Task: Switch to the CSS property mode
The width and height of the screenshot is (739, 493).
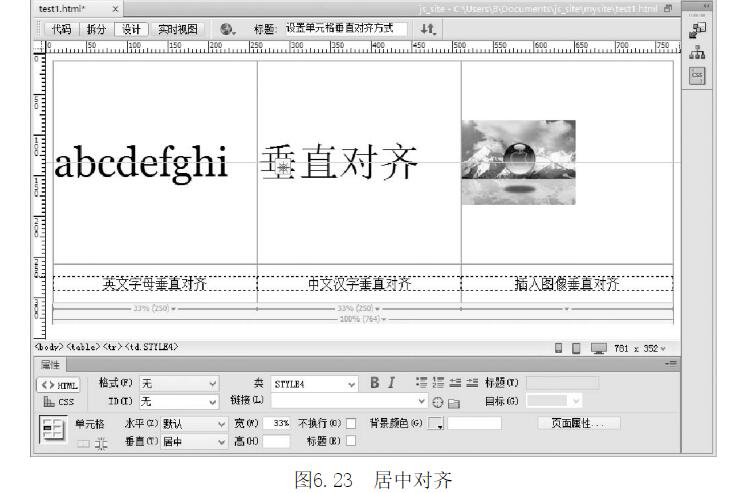Action: click(x=59, y=402)
